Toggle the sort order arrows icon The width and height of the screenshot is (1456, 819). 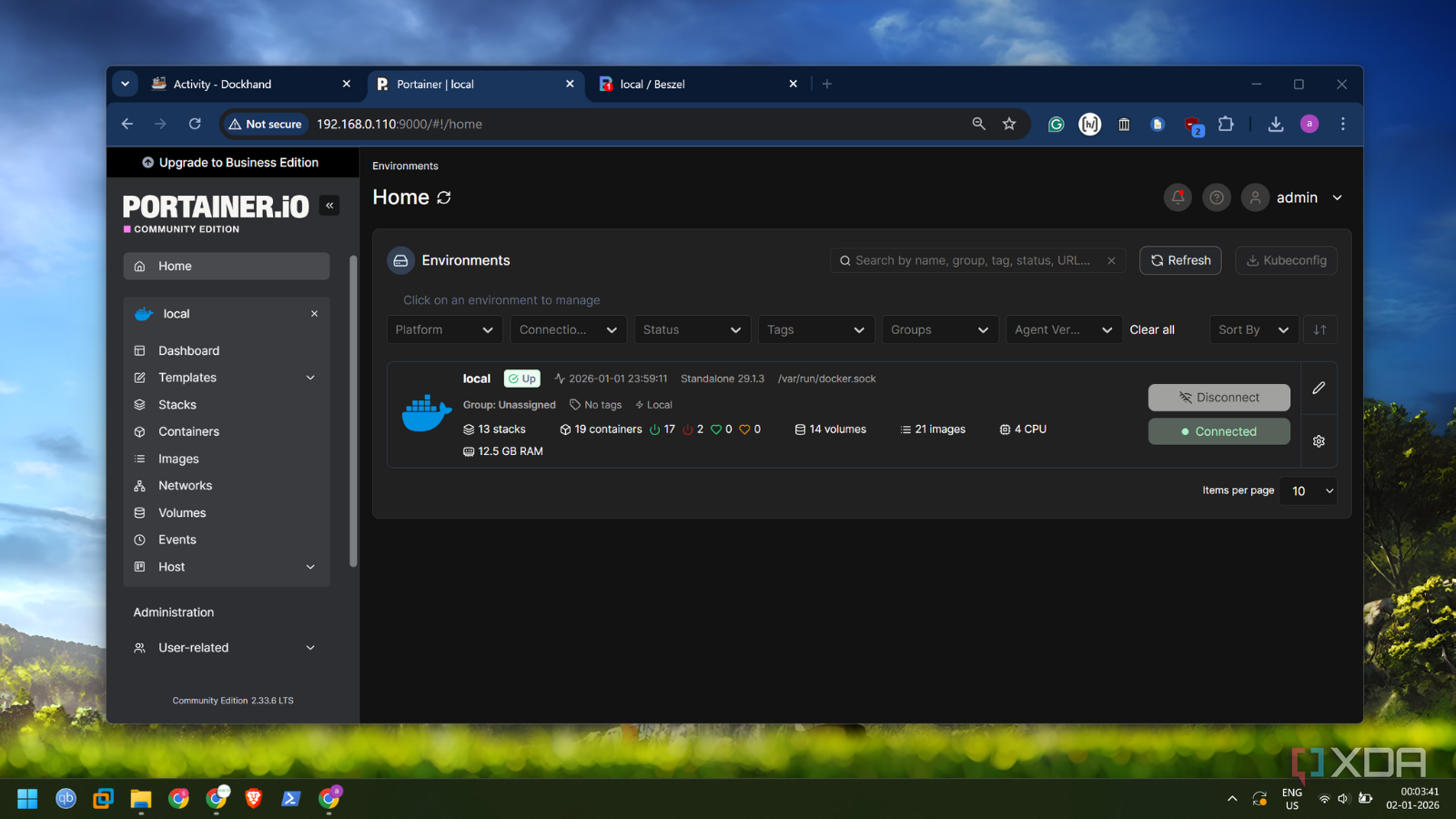(1319, 329)
